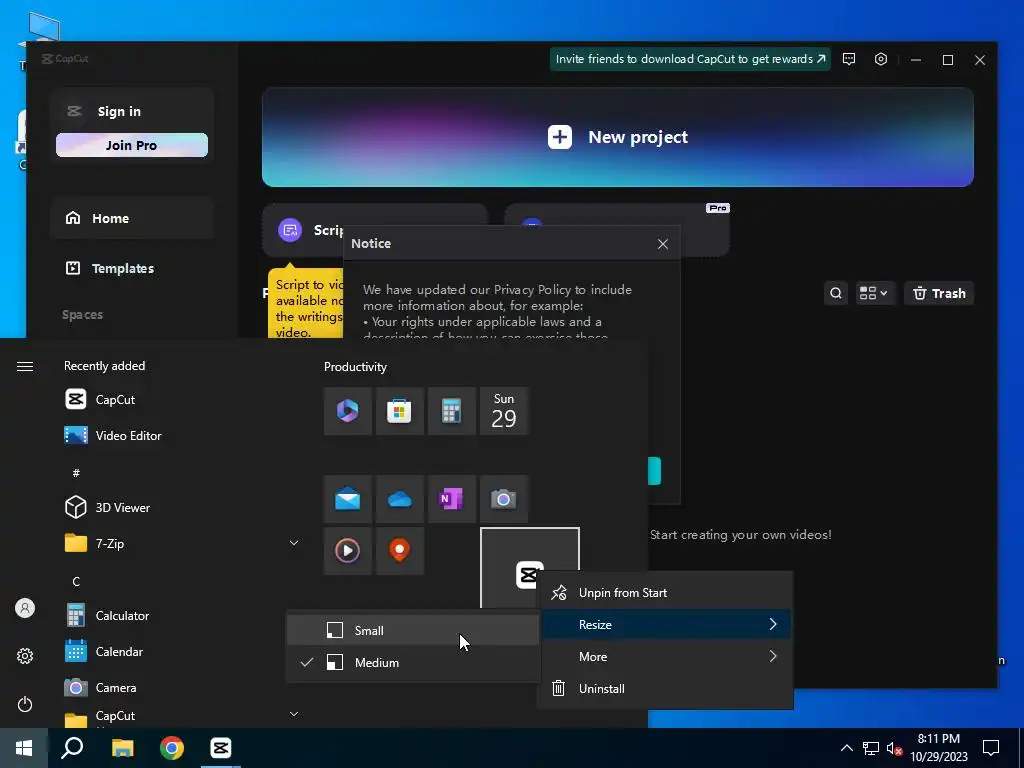Open the Maps tile
Screen dimensions: 1024x768
399,551
